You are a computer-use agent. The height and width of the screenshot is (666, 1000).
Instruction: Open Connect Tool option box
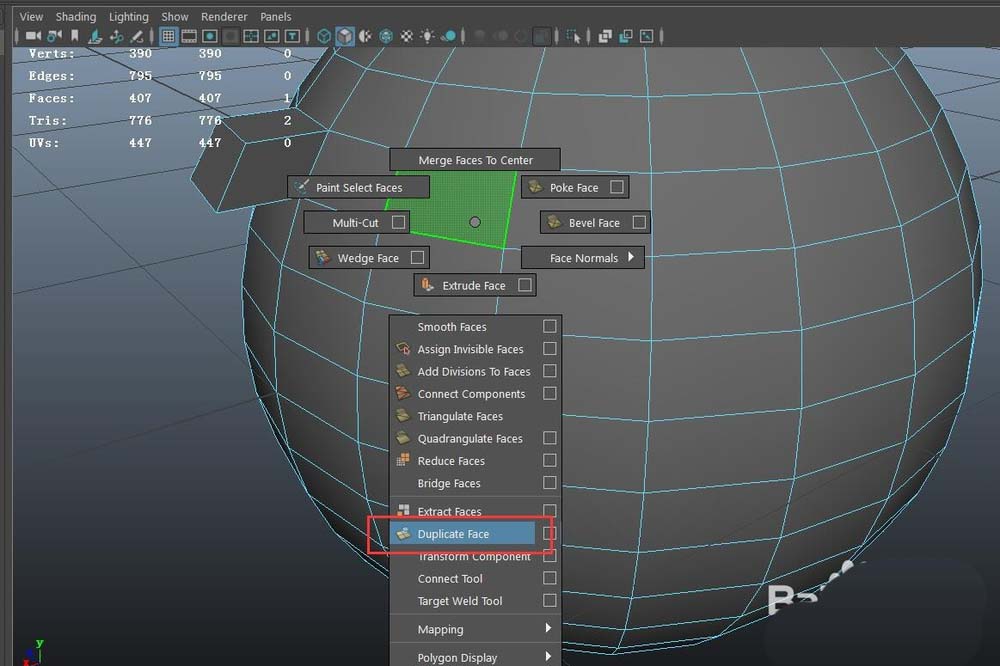click(549, 578)
